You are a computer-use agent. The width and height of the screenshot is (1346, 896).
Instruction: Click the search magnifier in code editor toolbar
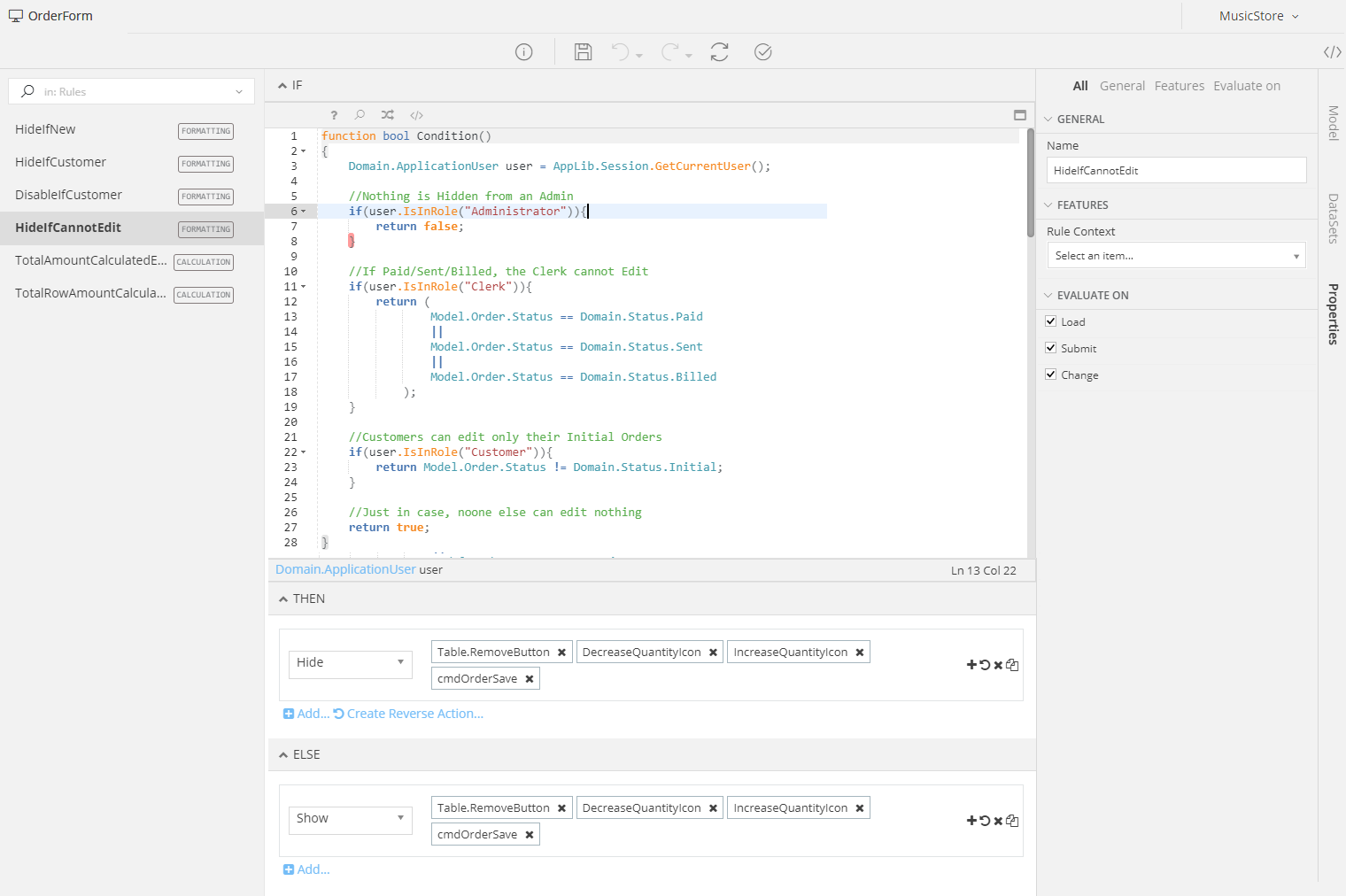pyautogui.click(x=360, y=115)
